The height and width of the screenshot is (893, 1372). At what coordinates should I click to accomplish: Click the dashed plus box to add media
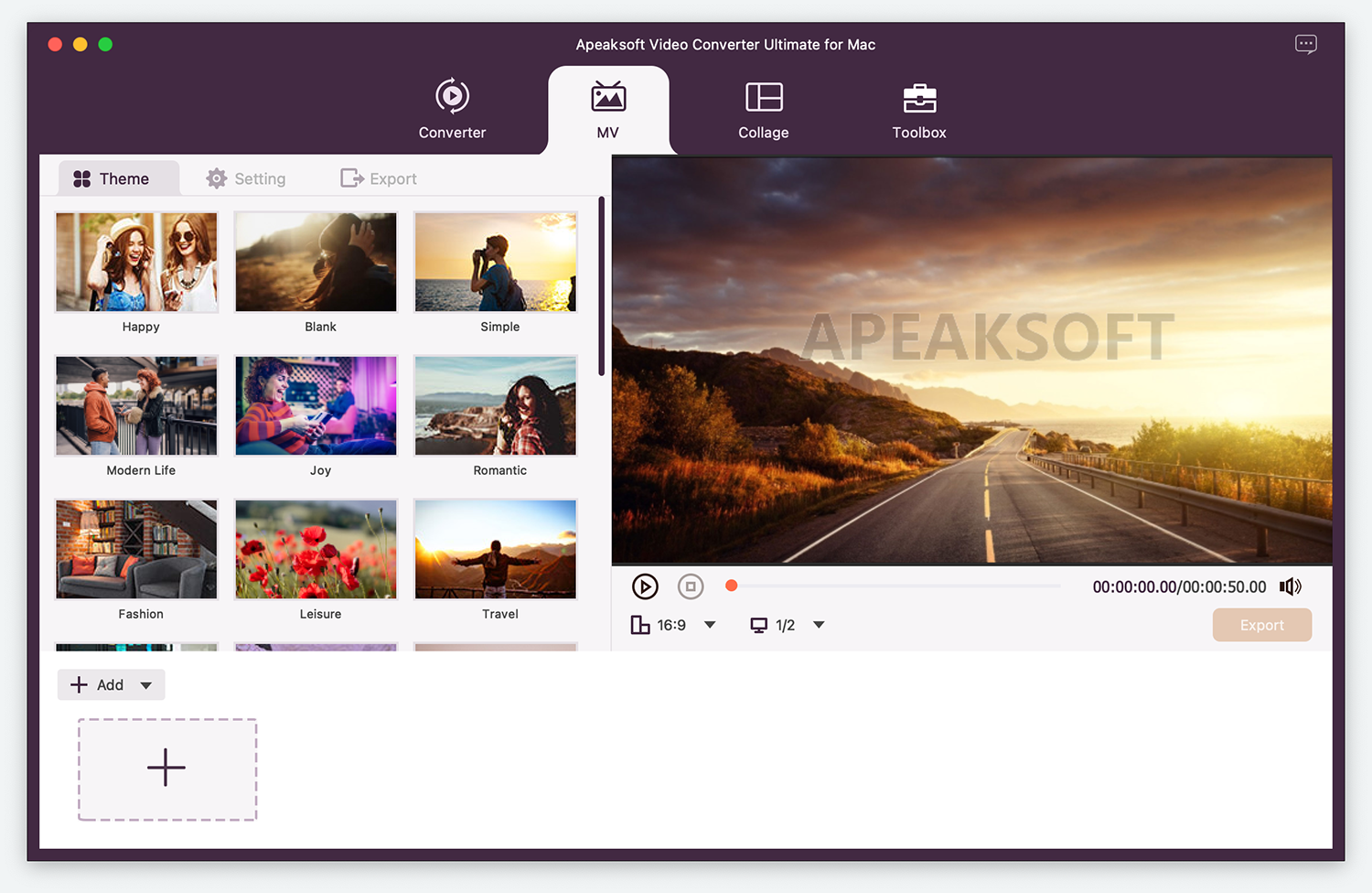click(166, 769)
